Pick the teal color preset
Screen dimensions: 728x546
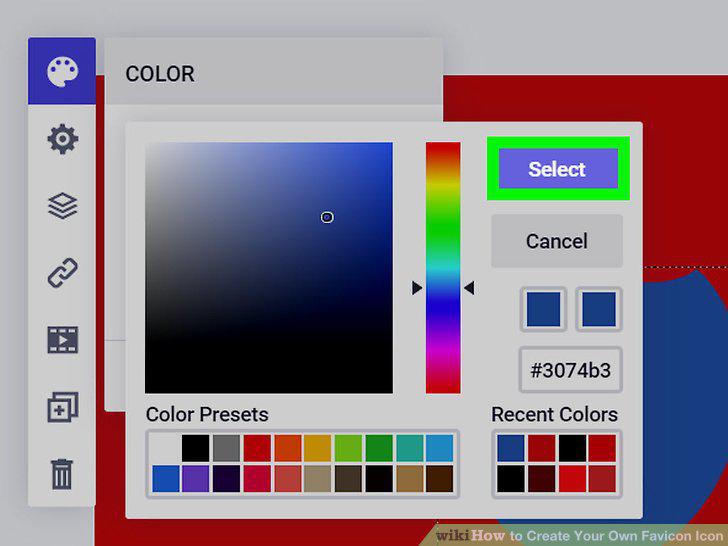pyautogui.click(x=410, y=448)
